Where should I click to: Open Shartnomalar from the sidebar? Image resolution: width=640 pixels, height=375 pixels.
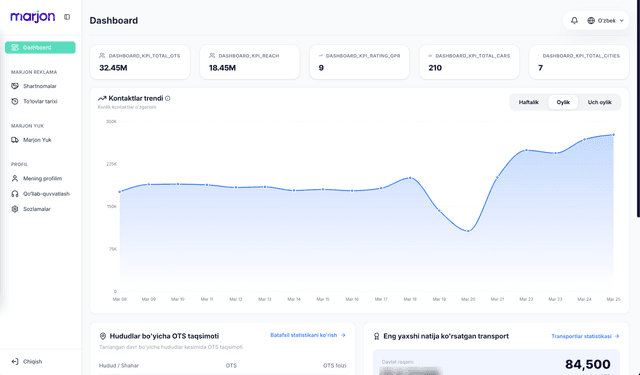coord(40,86)
